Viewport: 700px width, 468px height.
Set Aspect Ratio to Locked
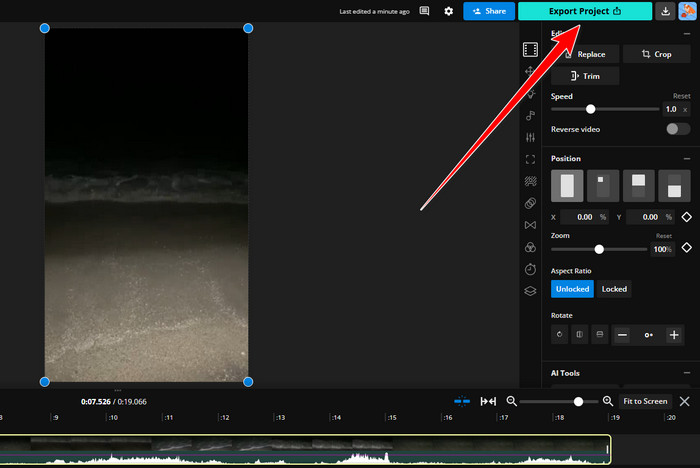pyautogui.click(x=614, y=289)
